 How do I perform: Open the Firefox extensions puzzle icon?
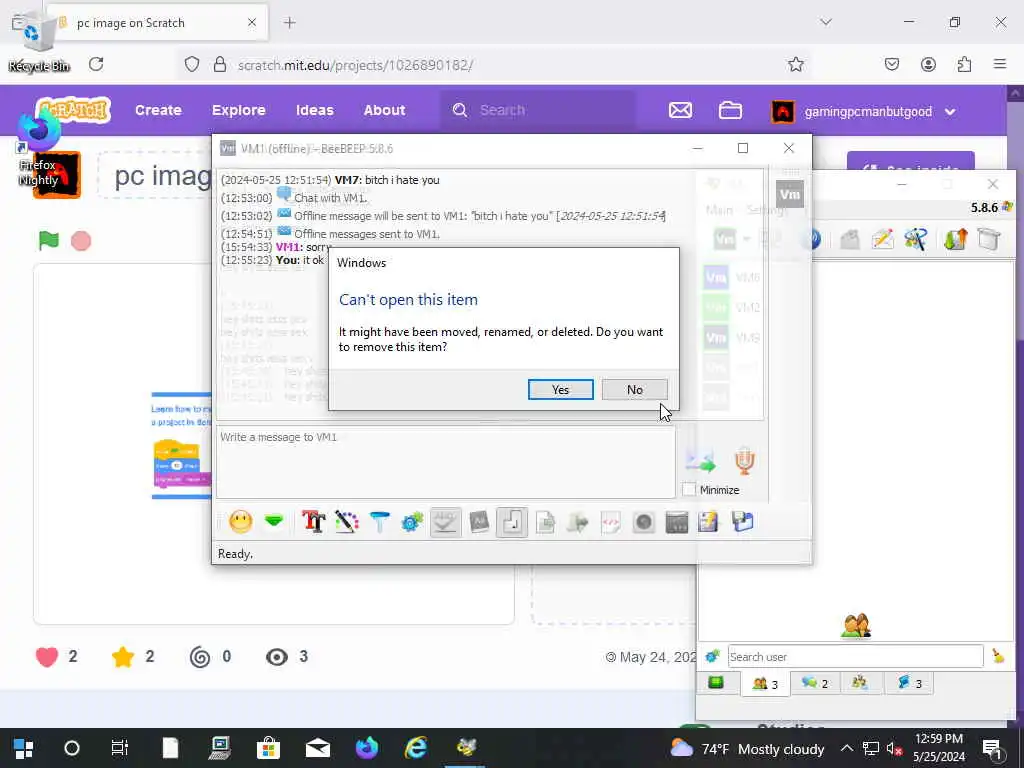tap(964, 64)
